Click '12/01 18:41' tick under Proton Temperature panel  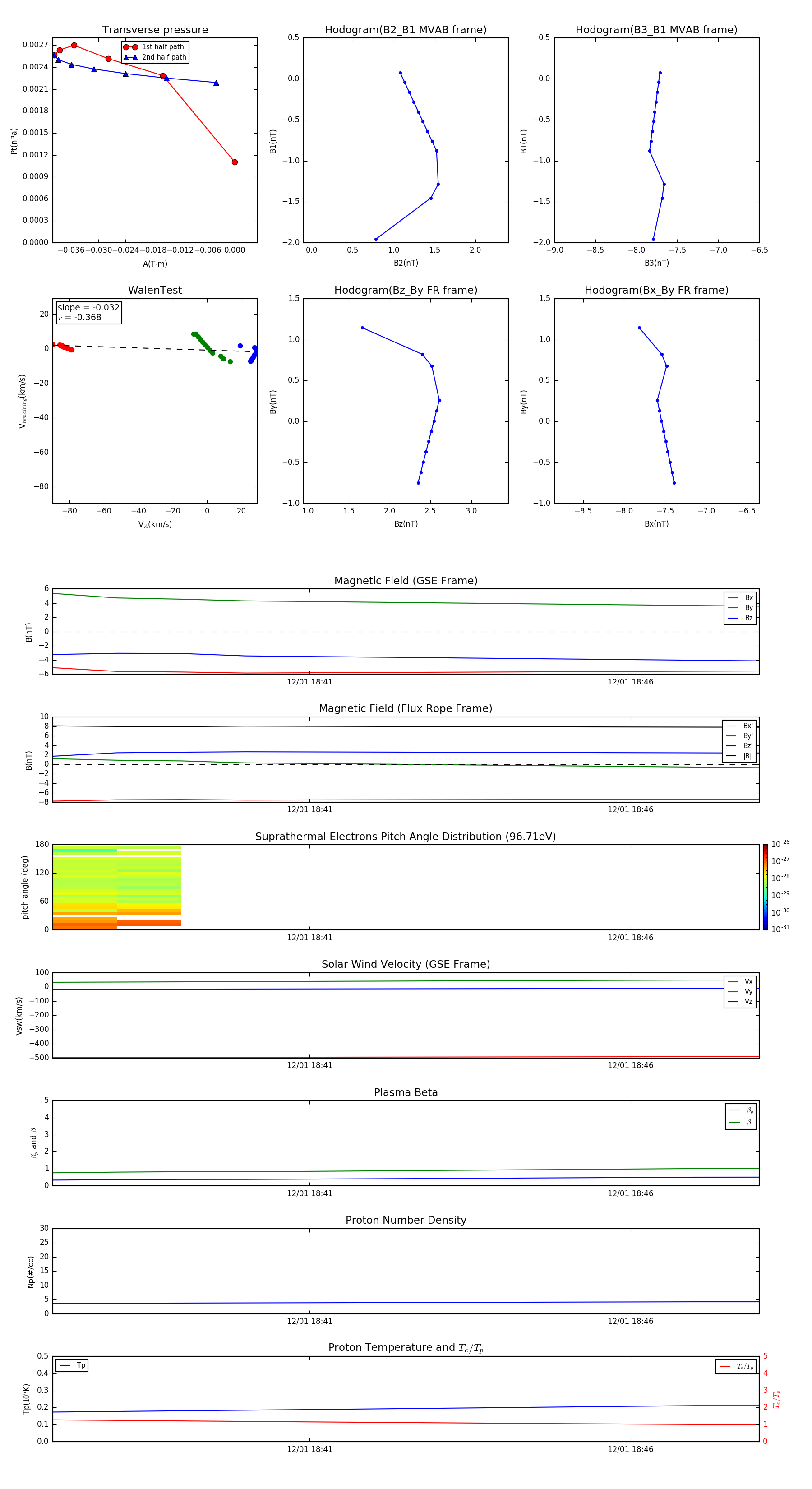(310, 1449)
